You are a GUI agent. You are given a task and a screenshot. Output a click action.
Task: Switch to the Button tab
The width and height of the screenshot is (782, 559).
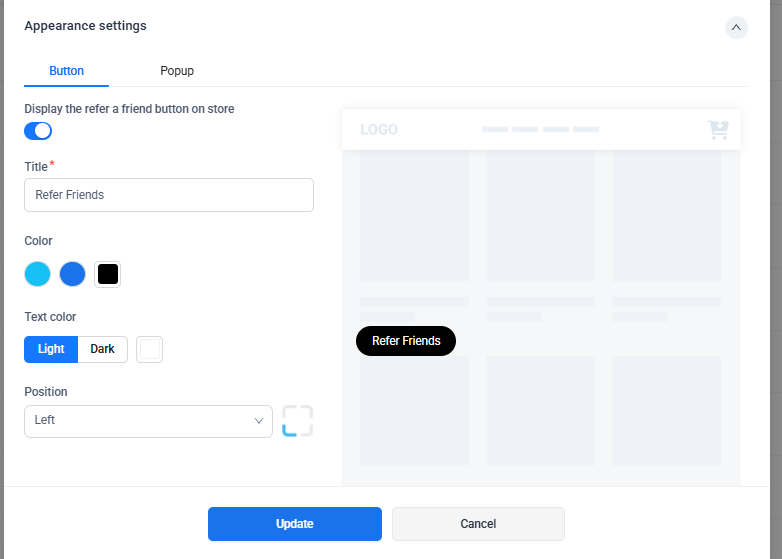67,71
